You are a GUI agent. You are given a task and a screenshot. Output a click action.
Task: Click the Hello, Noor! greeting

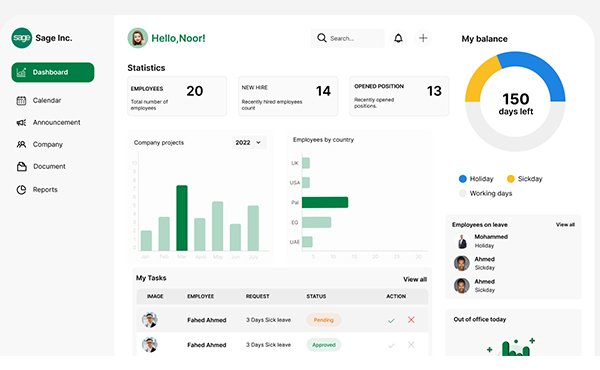tap(178, 38)
